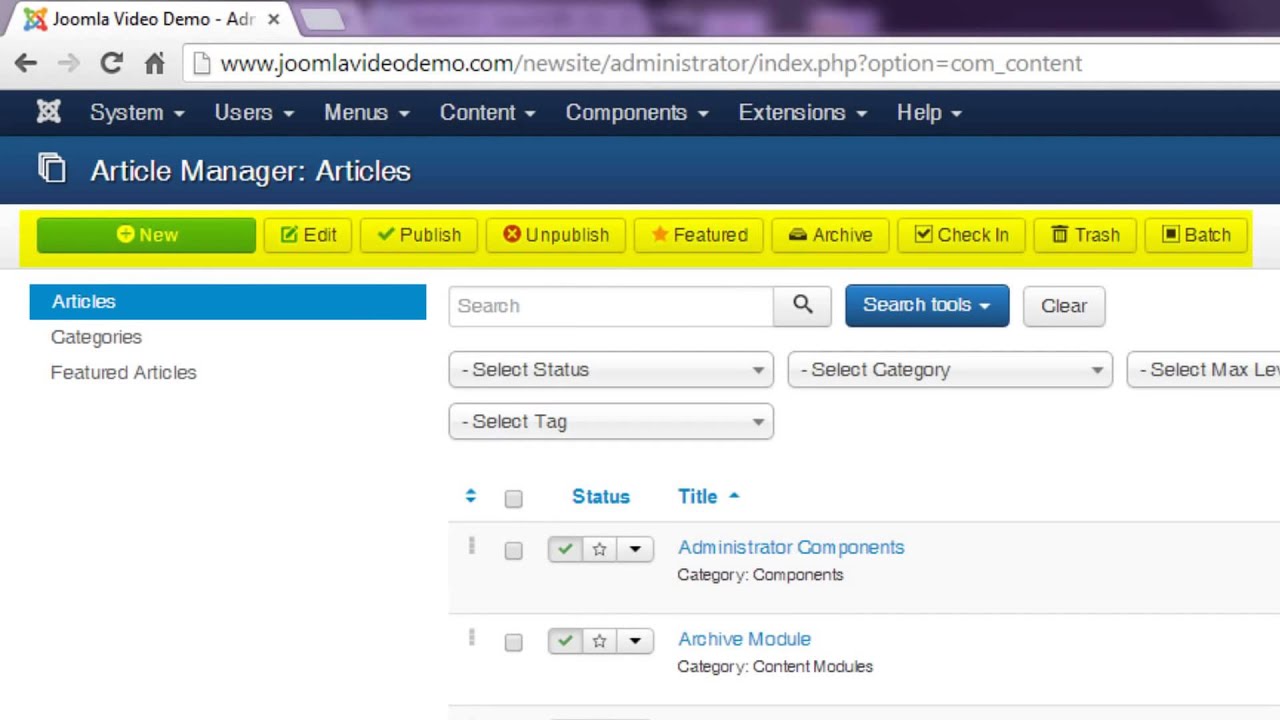Open the Extensions menu

click(x=803, y=112)
